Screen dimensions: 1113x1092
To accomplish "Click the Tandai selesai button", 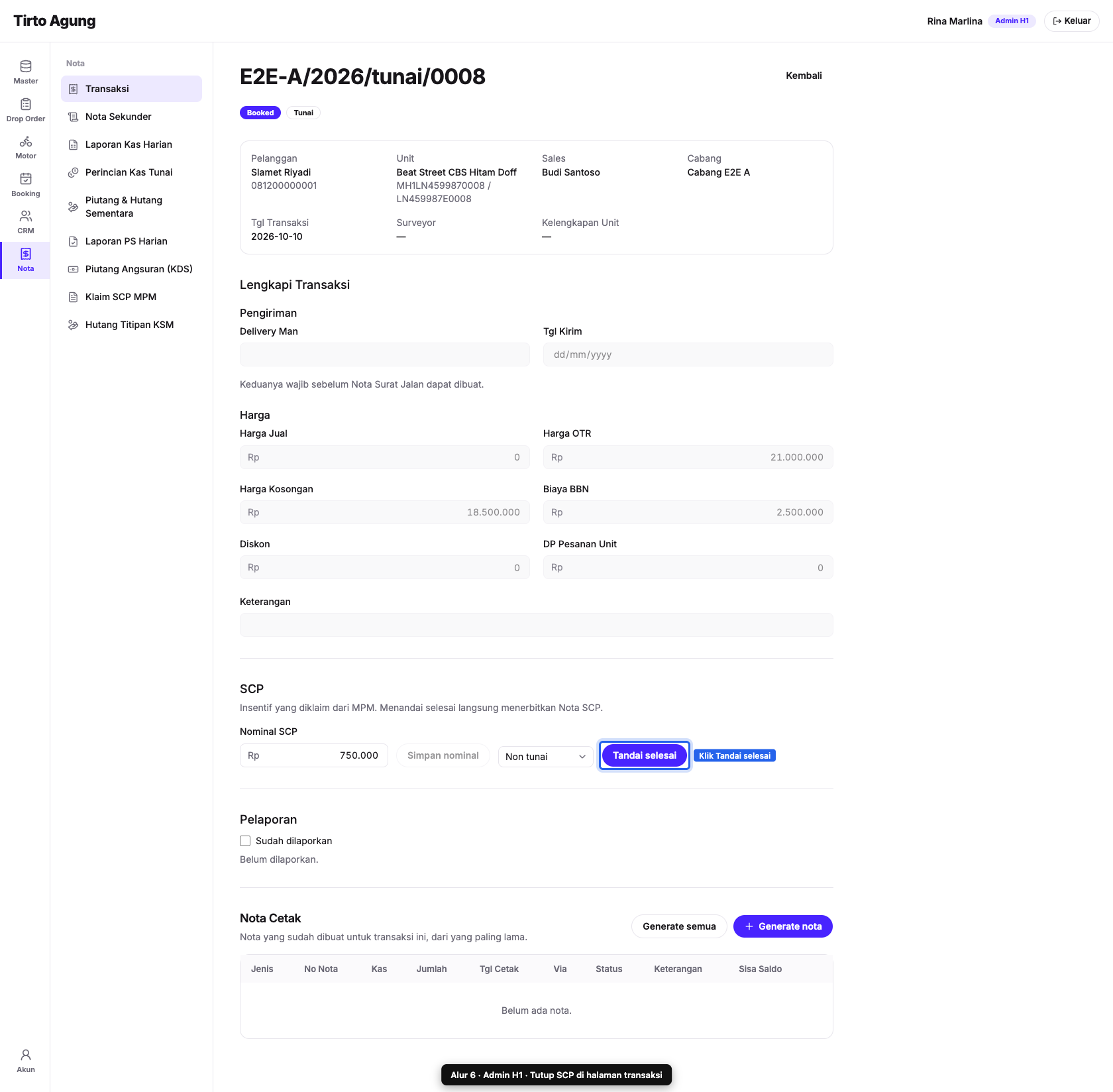I will (x=644, y=755).
